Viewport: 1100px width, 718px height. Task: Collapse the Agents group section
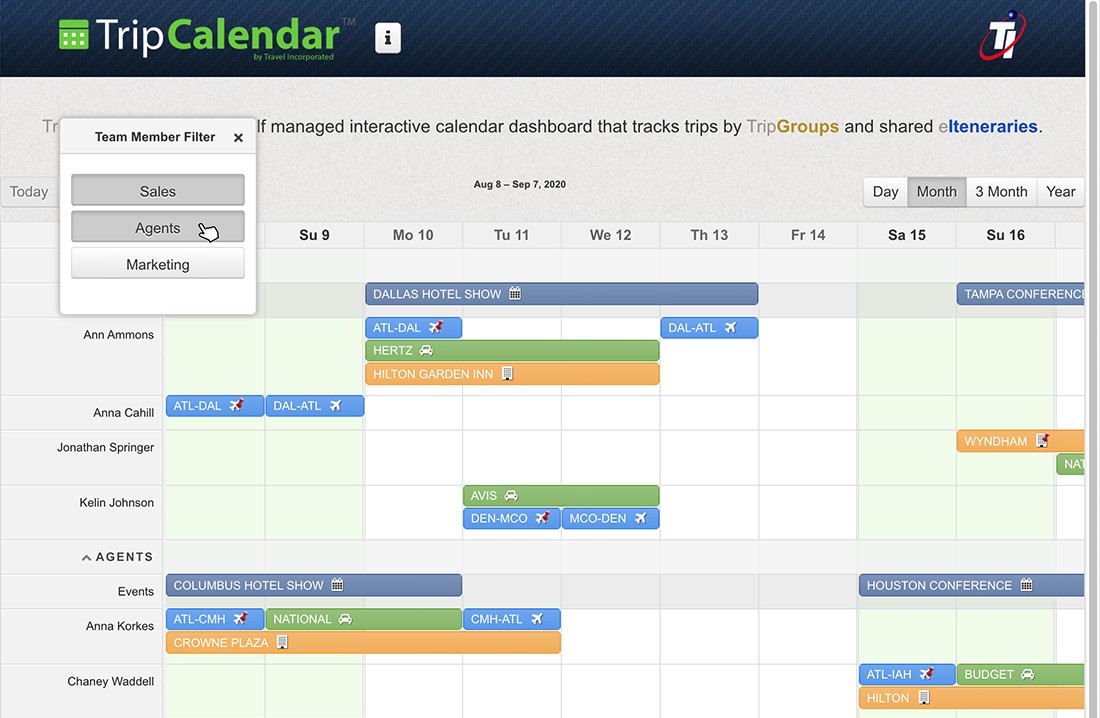(87, 558)
